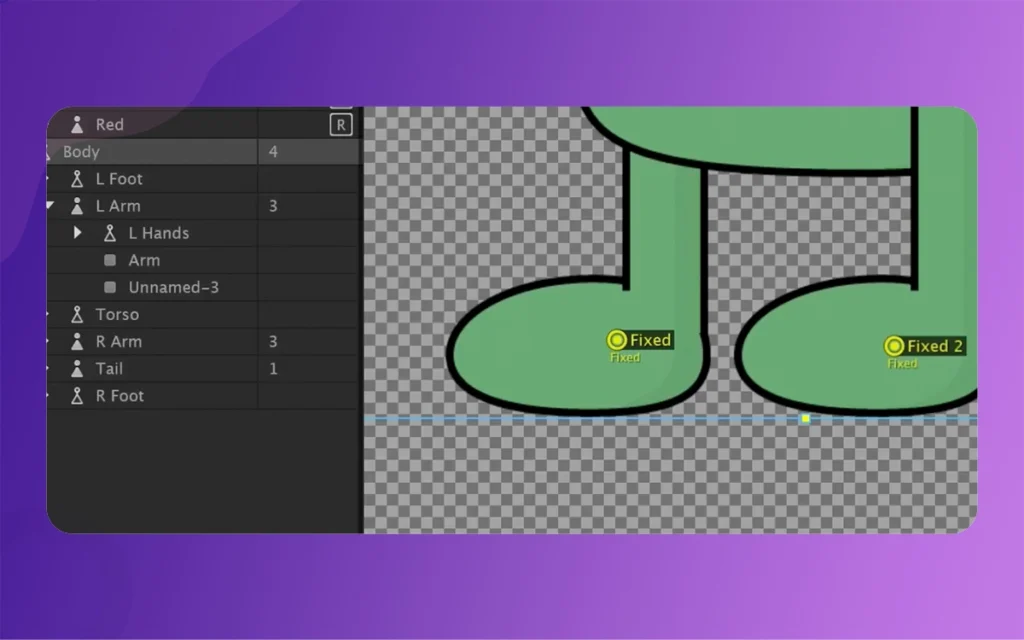1024x640 pixels.
Task: Select the Fixed 2 handle on right foot
Action: pos(894,346)
